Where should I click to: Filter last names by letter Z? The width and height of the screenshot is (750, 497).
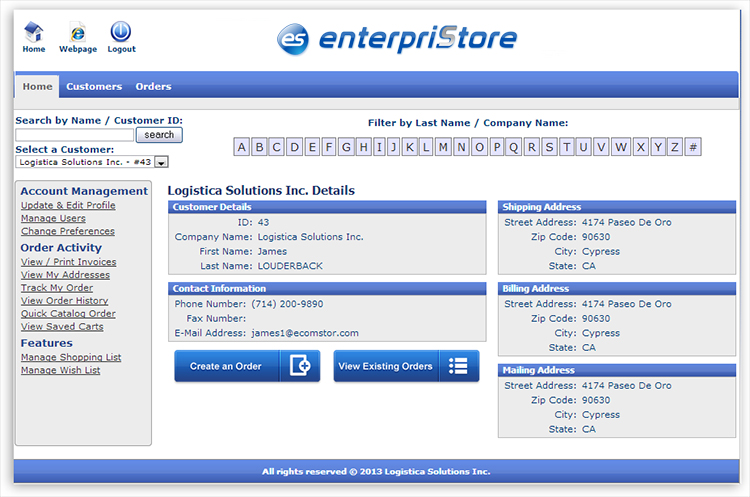coord(675,147)
